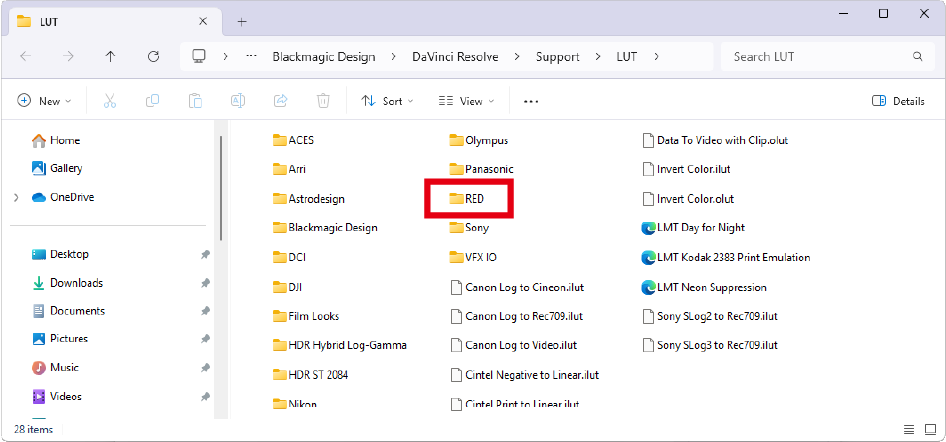Click the Copy icon in toolbar
Screen dimensions: 946x442
point(153,101)
